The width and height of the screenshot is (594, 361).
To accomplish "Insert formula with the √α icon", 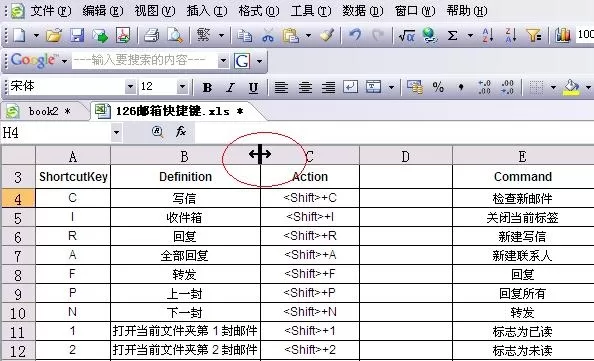I will point(407,36).
